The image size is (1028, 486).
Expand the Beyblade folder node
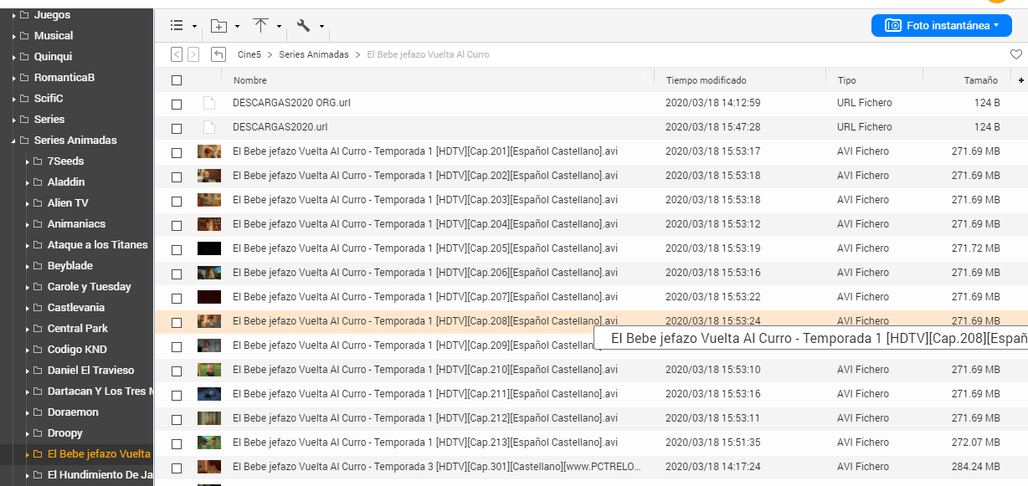point(27,266)
